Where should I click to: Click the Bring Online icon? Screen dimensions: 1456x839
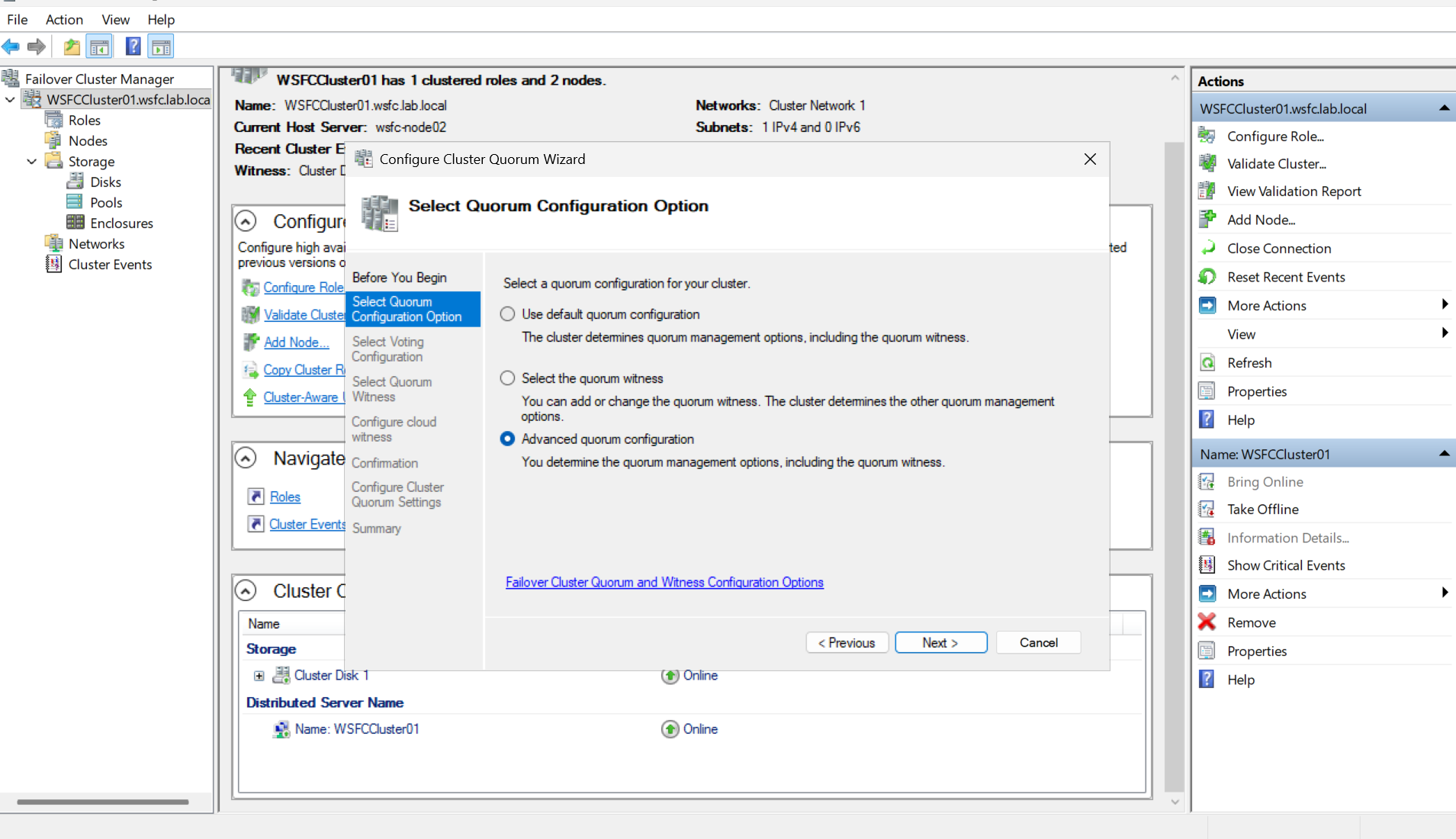[x=1207, y=481]
